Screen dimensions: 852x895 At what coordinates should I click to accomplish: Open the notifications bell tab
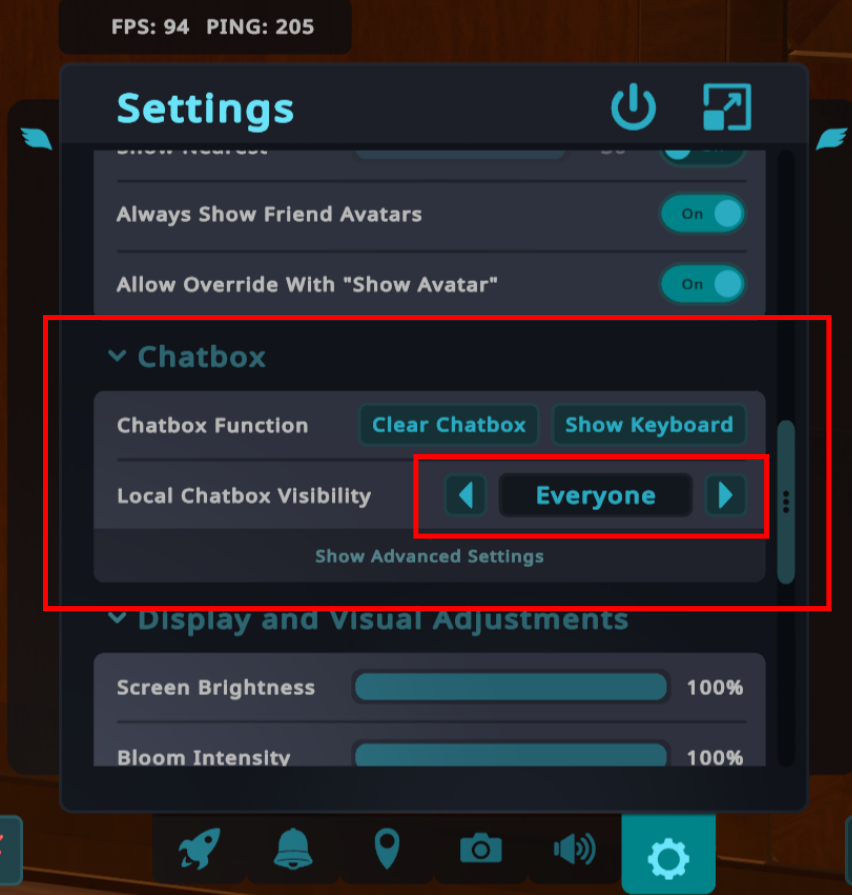[x=293, y=848]
